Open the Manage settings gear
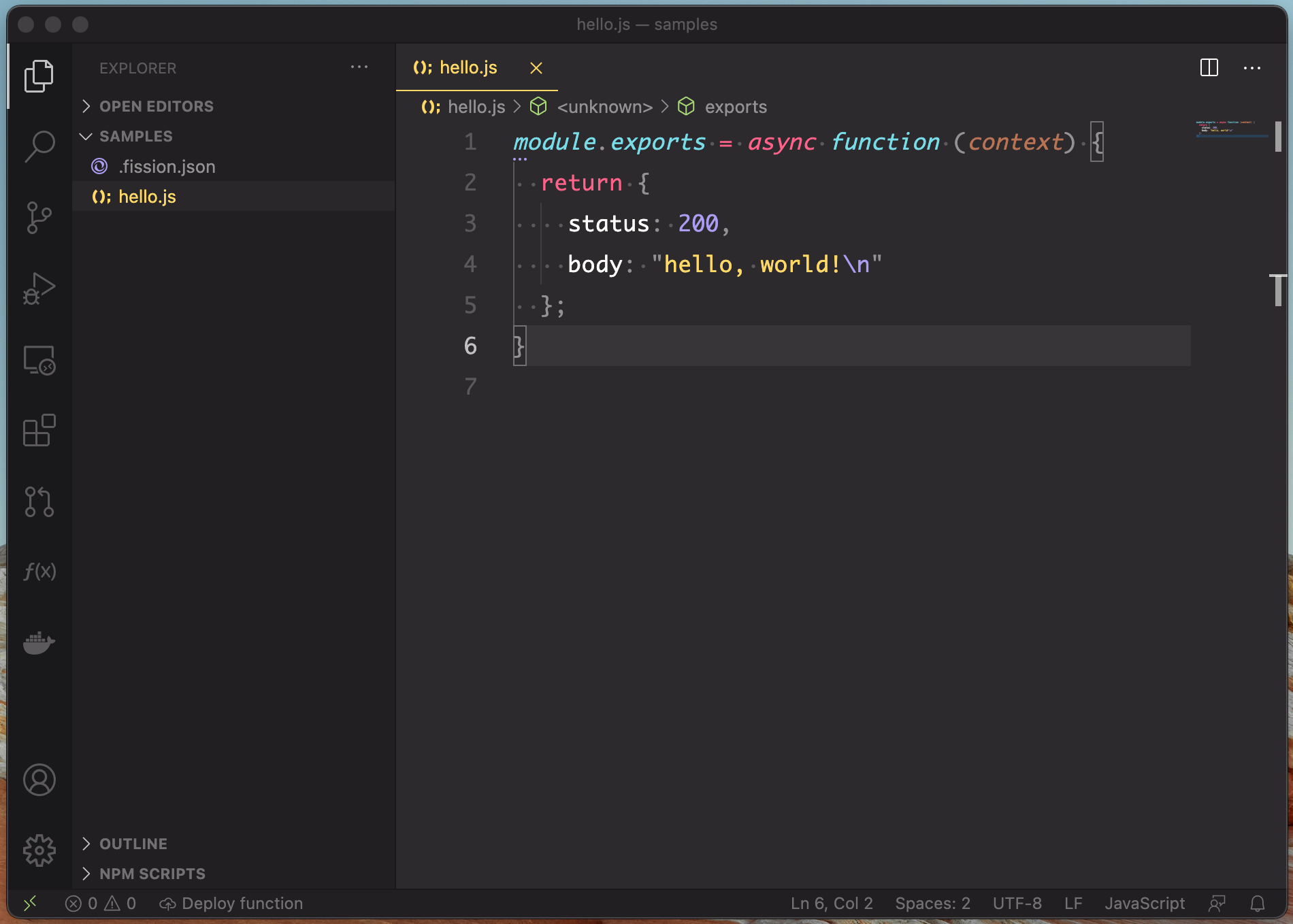 [x=39, y=850]
